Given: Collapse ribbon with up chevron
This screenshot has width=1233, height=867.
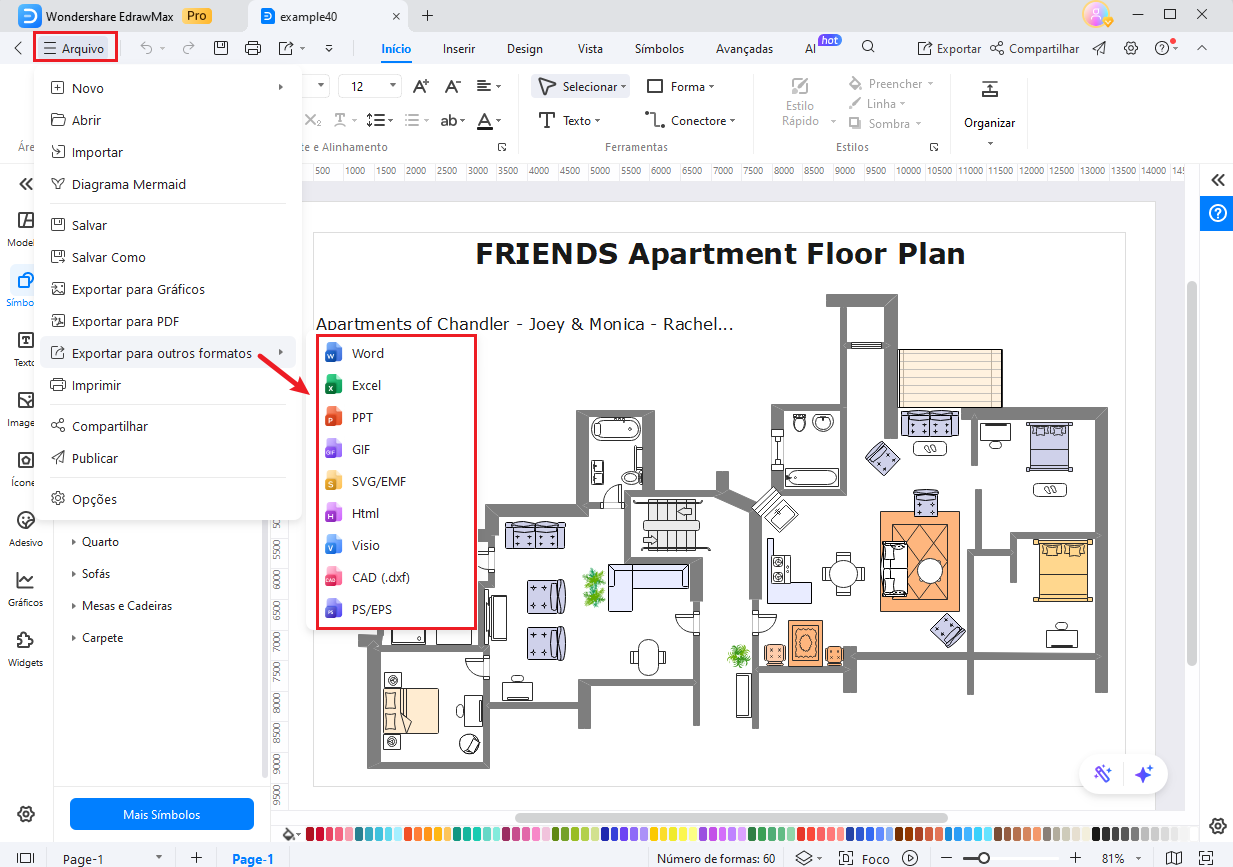Looking at the screenshot, I should click(x=1202, y=48).
